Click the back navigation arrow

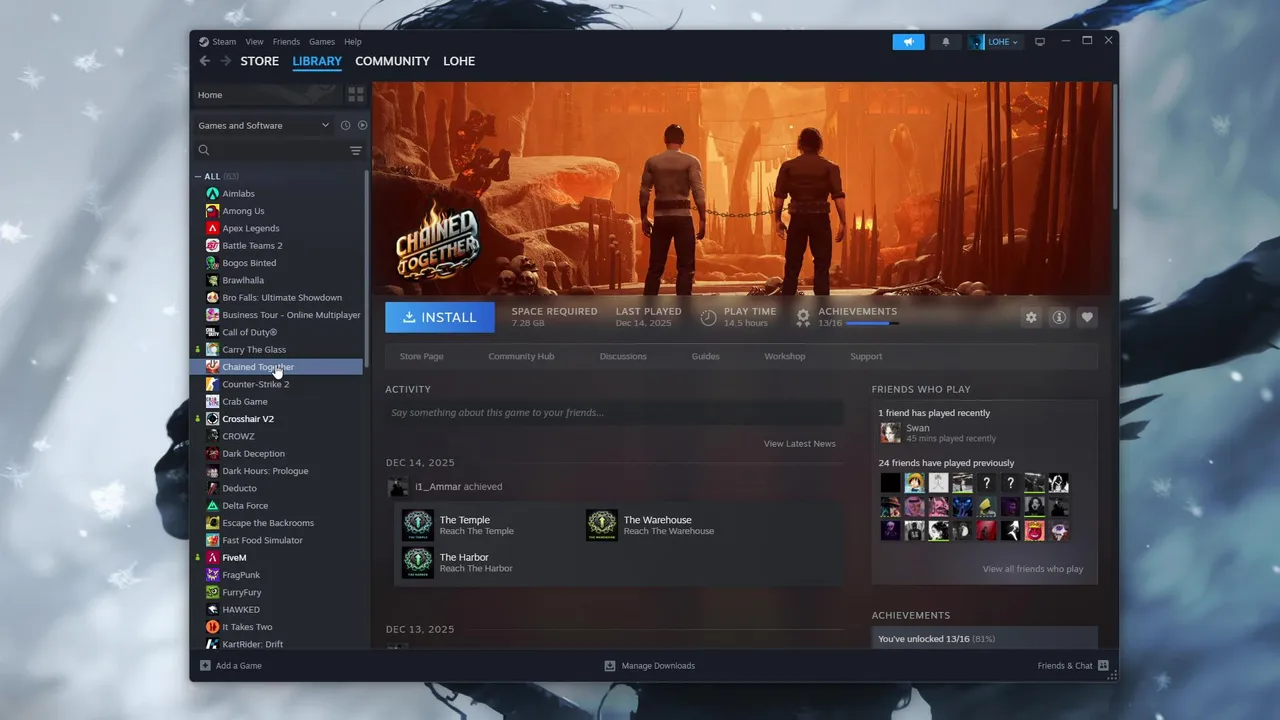point(205,61)
